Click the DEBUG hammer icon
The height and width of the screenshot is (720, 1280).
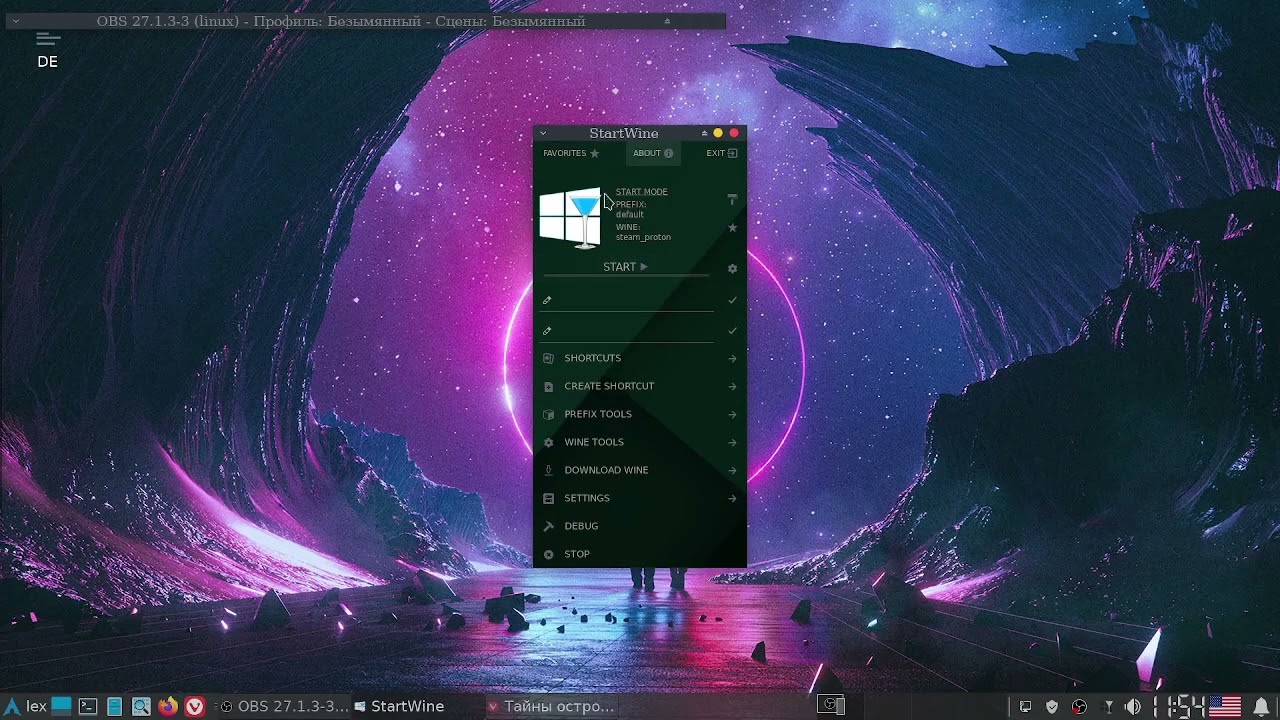coord(548,526)
